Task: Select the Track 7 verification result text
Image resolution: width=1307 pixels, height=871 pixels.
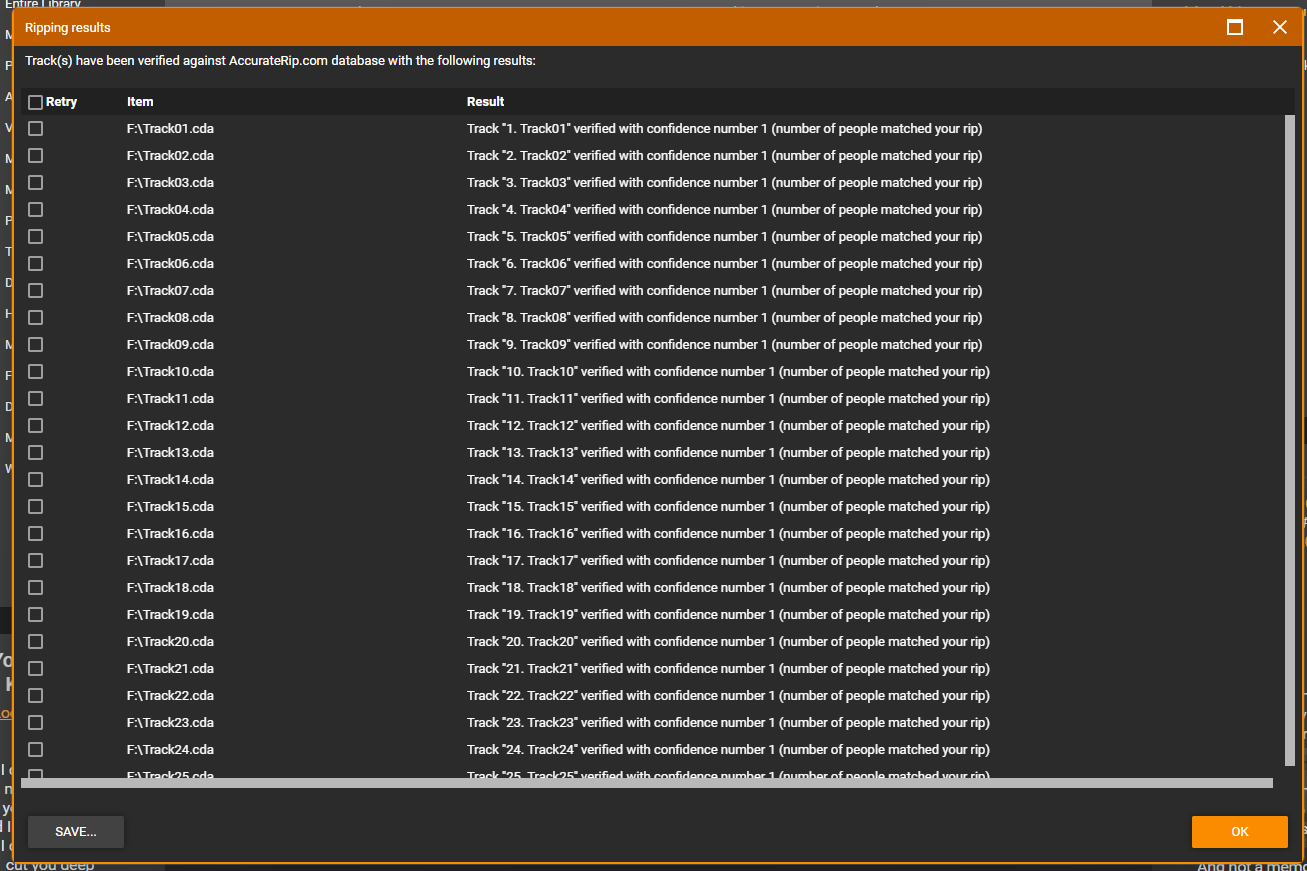Action: click(725, 291)
